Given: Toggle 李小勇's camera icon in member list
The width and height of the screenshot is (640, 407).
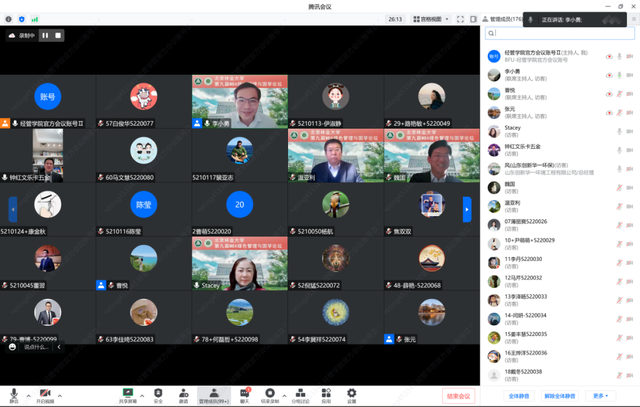Looking at the screenshot, I should coord(630,75).
